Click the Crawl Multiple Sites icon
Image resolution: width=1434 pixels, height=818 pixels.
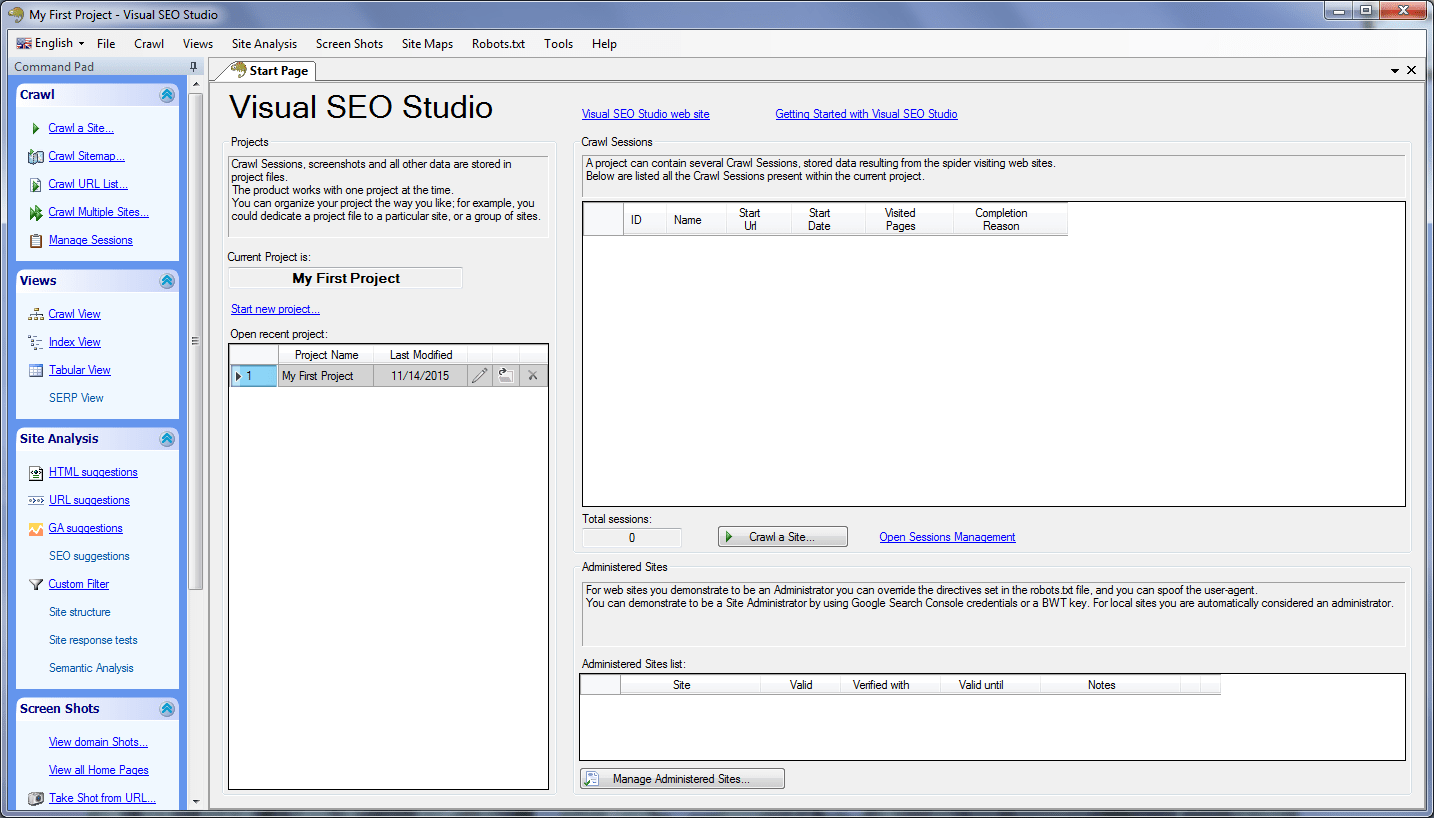(36, 212)
